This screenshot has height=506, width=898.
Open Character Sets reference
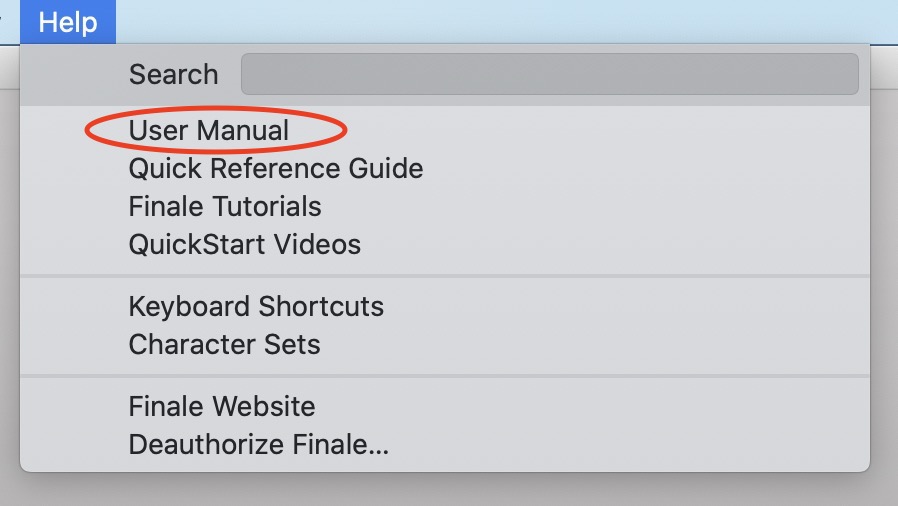224,344
